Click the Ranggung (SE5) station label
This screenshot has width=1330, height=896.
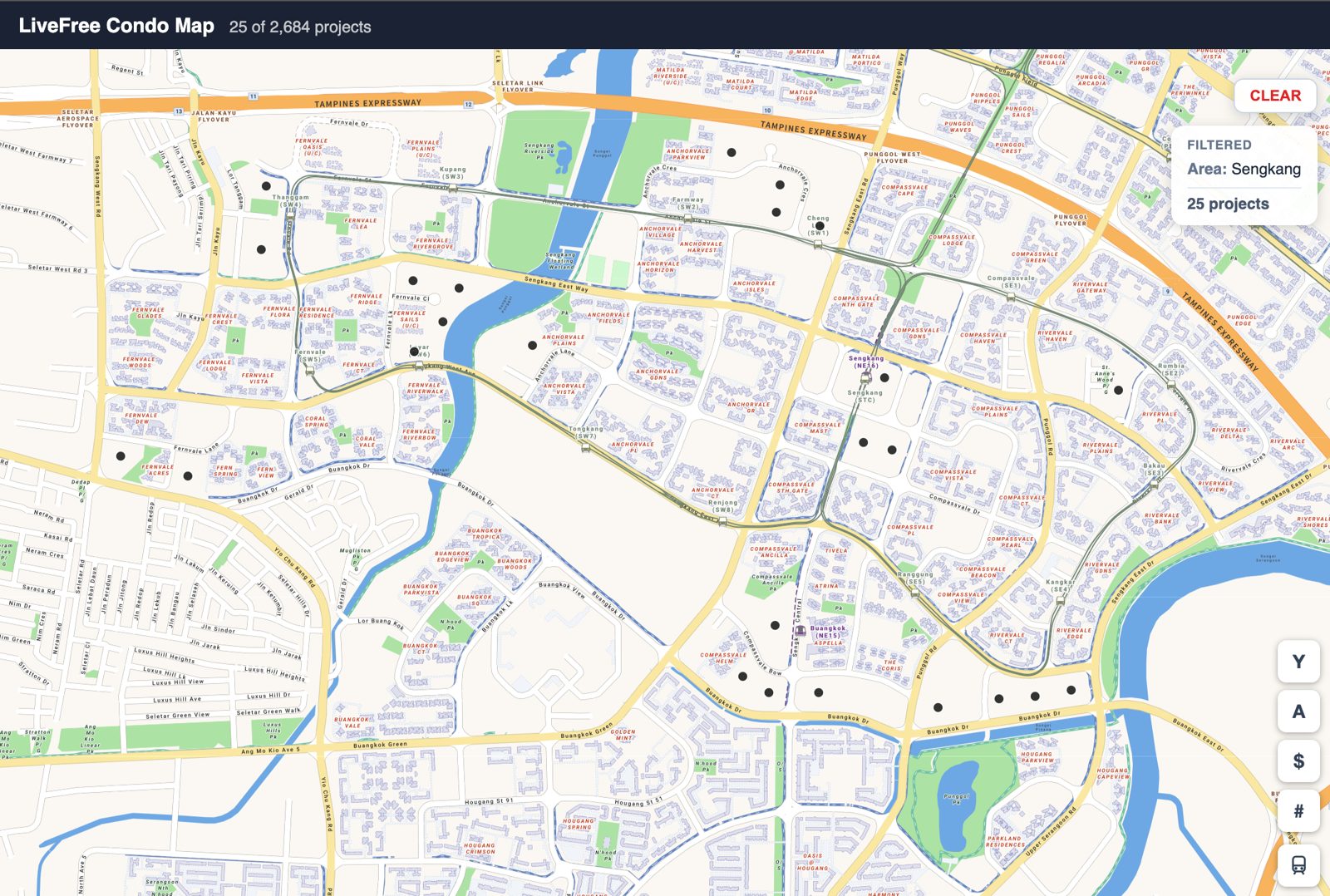[915, 578]
